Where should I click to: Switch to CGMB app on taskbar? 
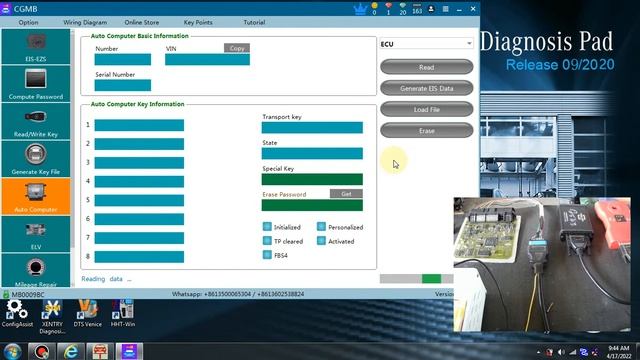click(129, 351)
